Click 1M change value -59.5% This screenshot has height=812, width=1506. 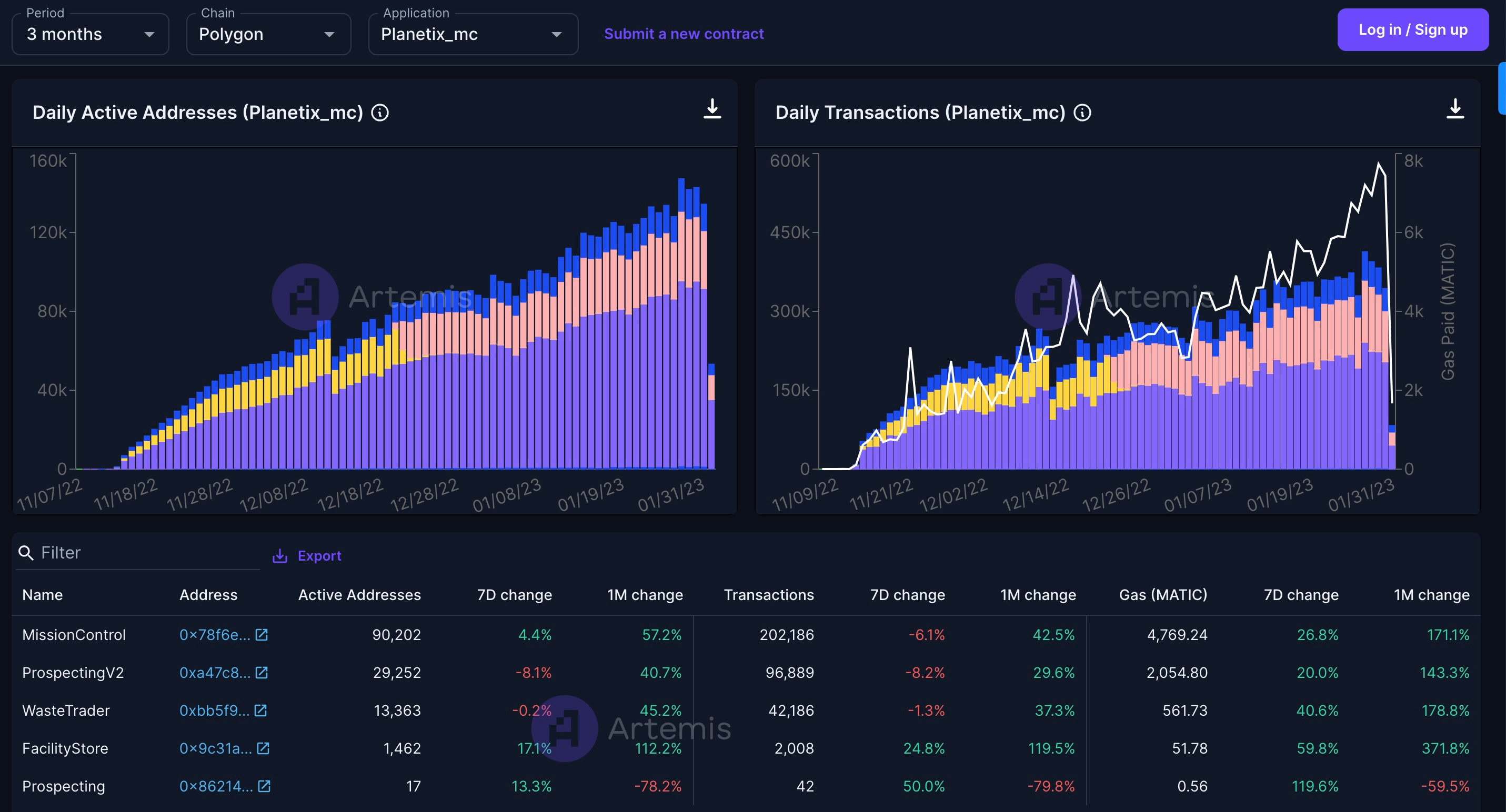click(1445, 786)
